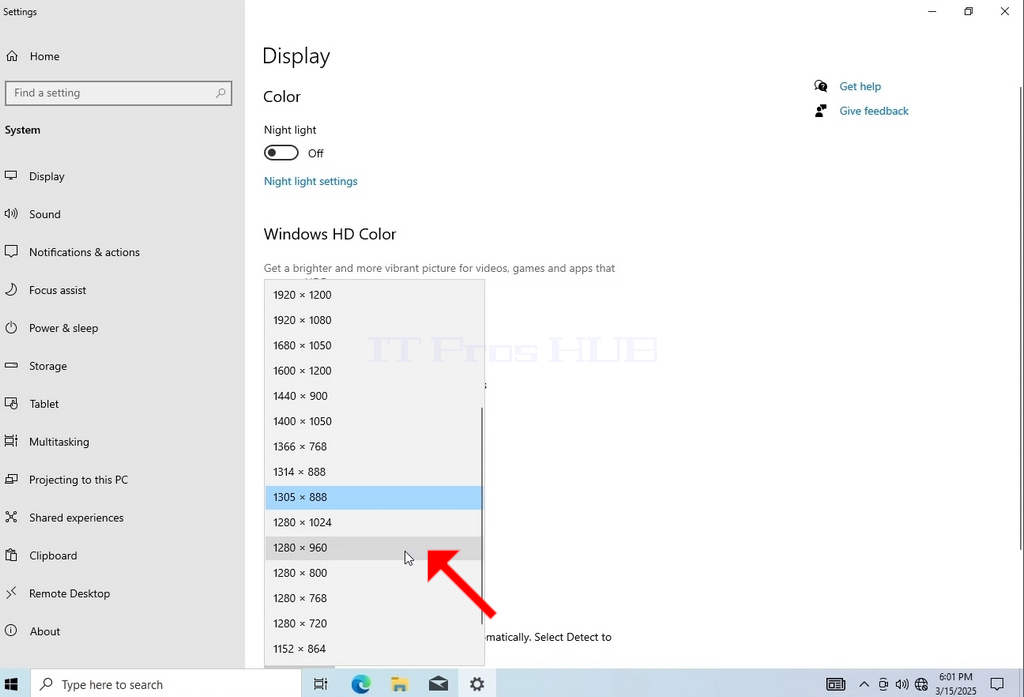The image size is (1024, 697).
Task: Choose 1280 × 800 resolution
Action: click(374, 573)
